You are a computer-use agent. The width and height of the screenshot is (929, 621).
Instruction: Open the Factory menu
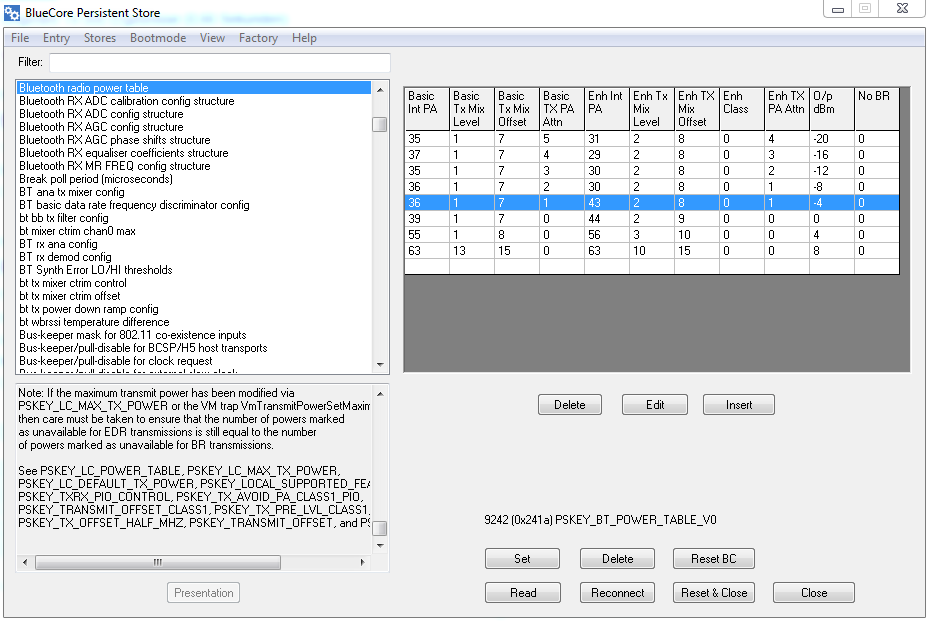258,38
